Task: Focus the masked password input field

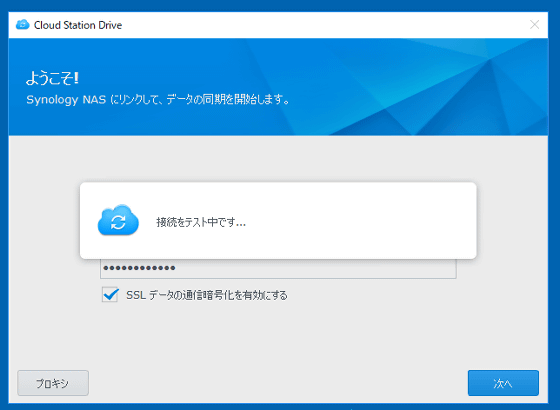Action: (x=278, y=269)
